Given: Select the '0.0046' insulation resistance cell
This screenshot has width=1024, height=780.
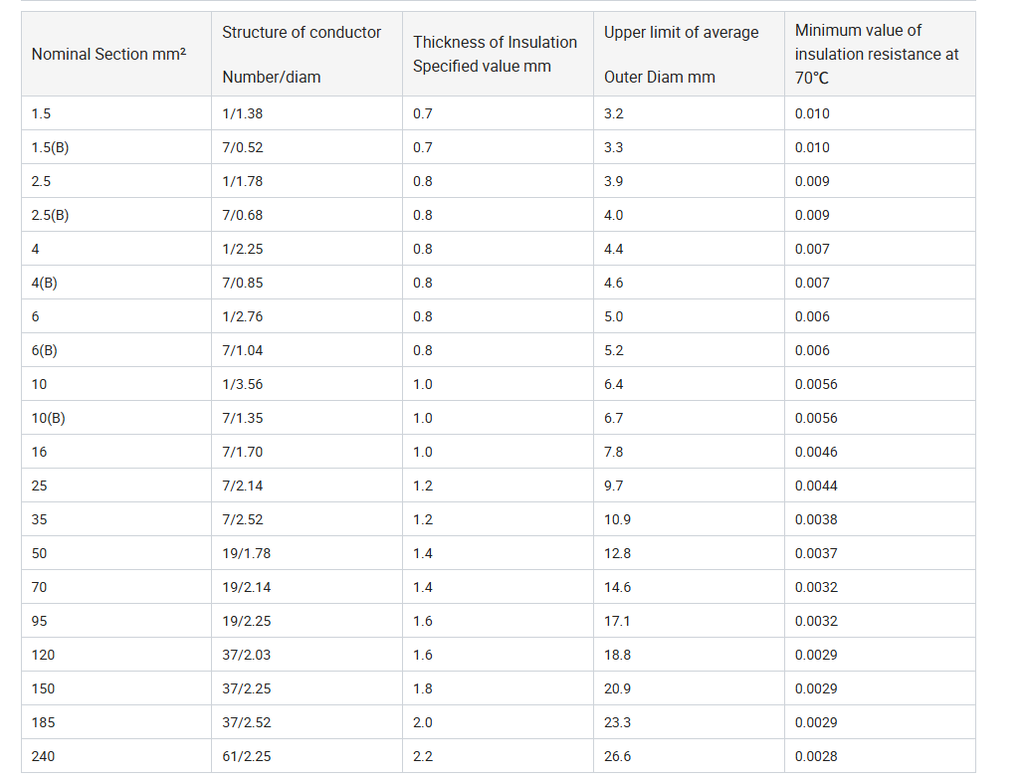Looking at the screenshot, I should coord(816,452).
